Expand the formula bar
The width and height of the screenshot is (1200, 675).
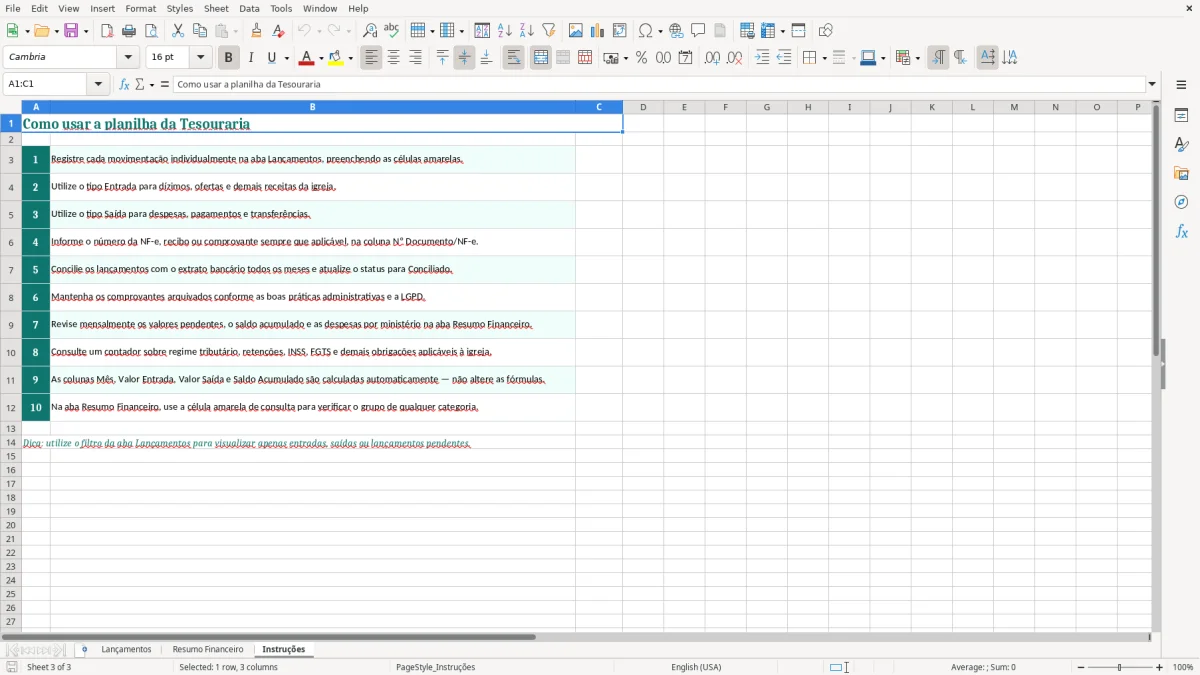1152,84
